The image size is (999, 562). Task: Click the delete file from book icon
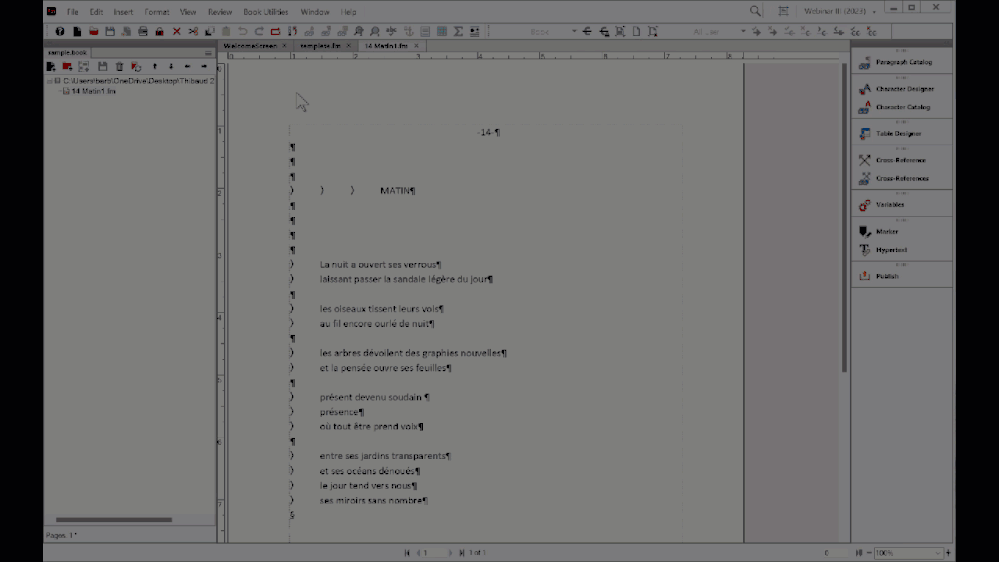click(x=119, y=66)
